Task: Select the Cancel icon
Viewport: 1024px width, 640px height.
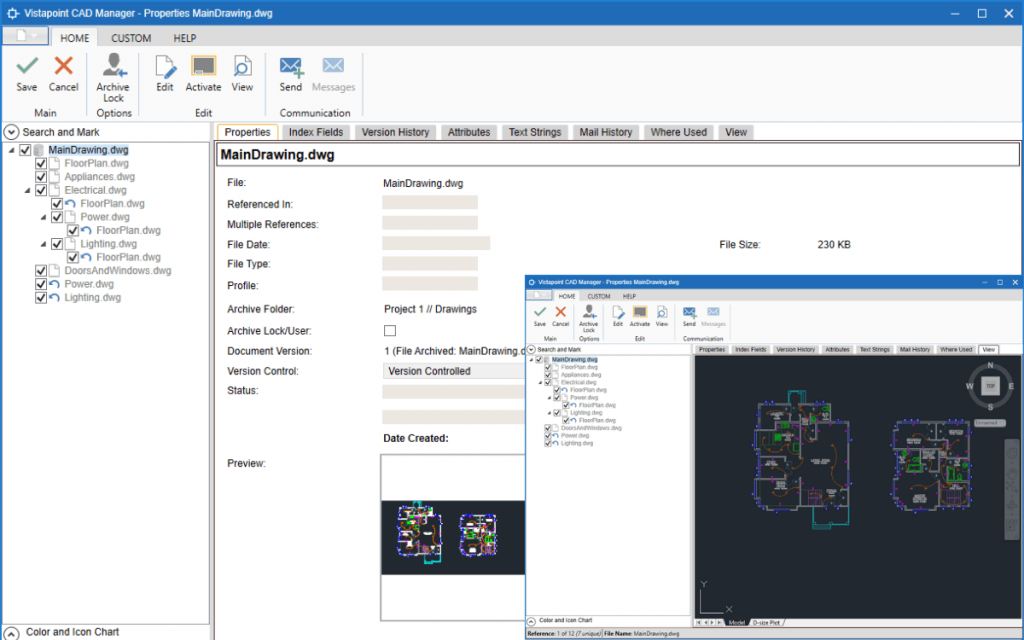Action: tap(63, 72)
